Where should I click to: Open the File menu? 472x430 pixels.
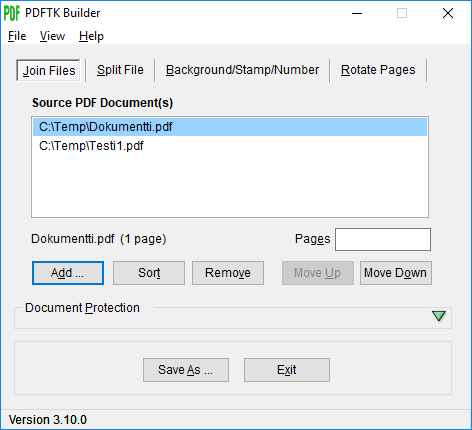17,36
